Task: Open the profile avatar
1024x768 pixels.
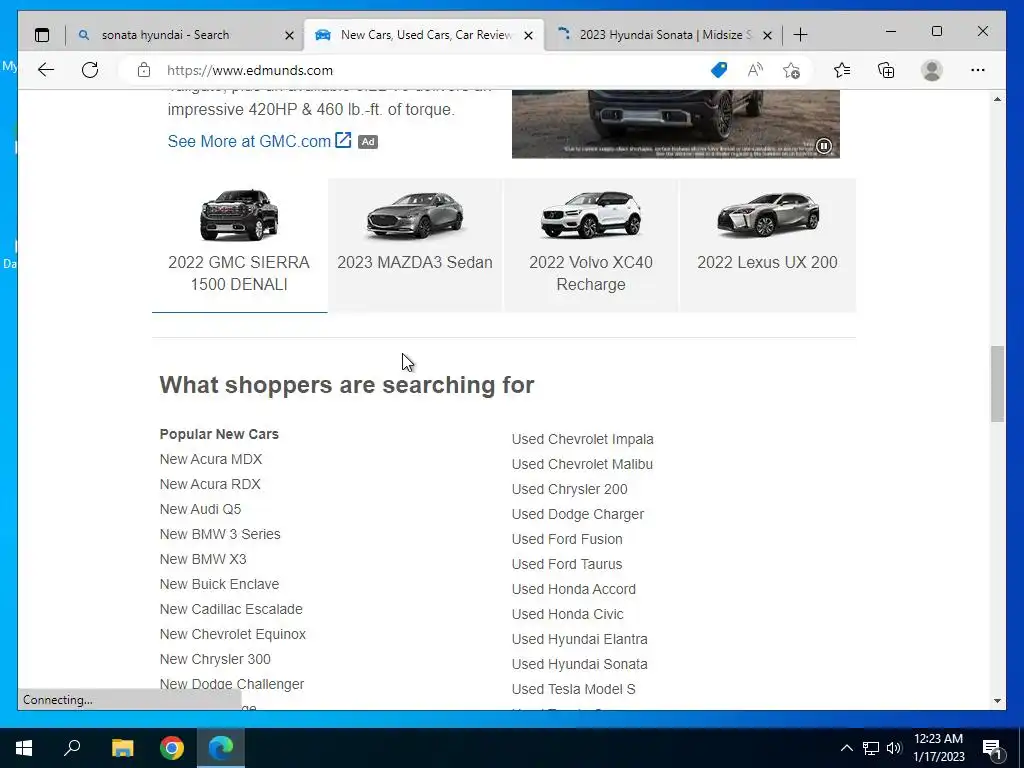Action: (x=932, y=70)
